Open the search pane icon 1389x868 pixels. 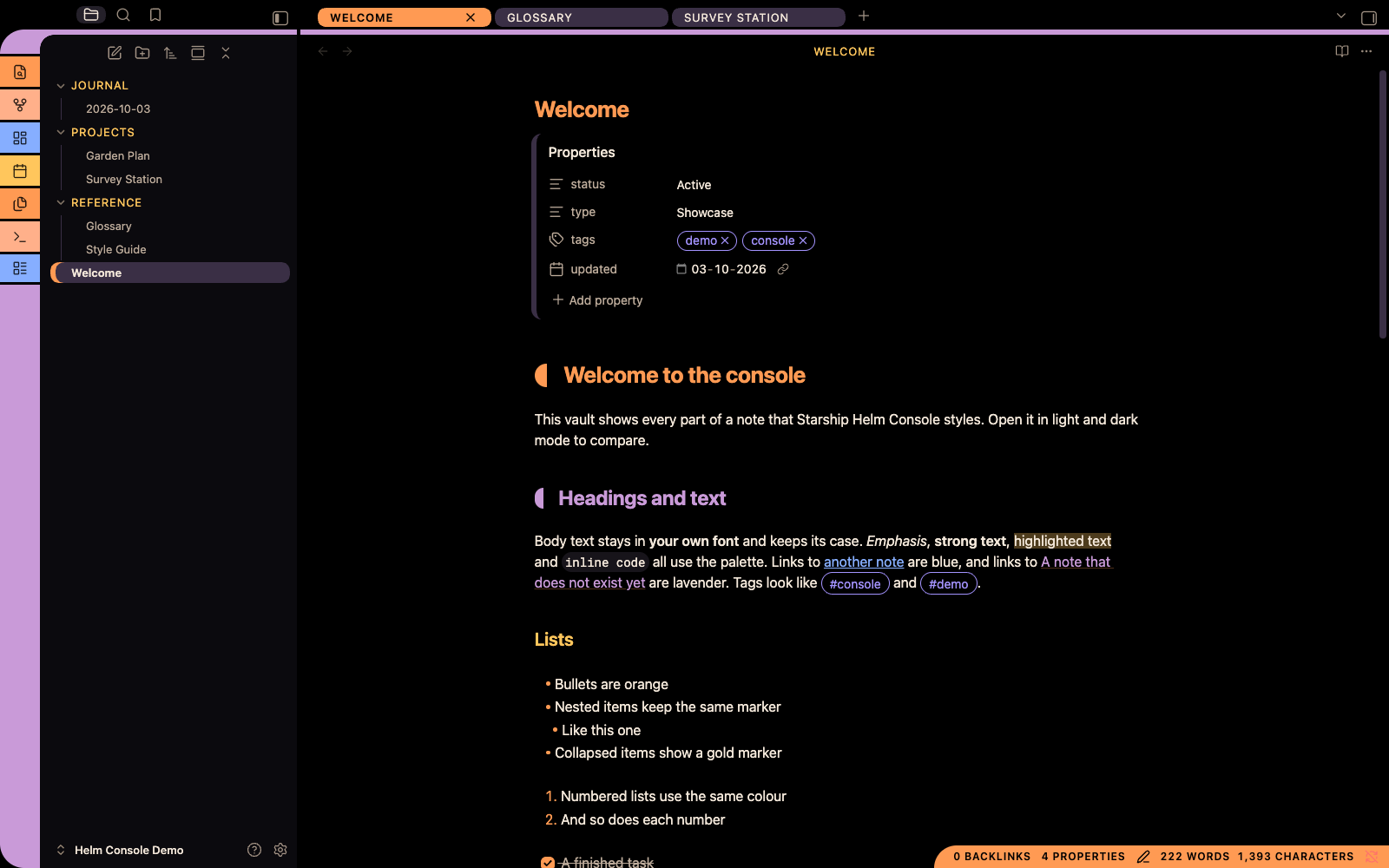click(x=123, y=15)
